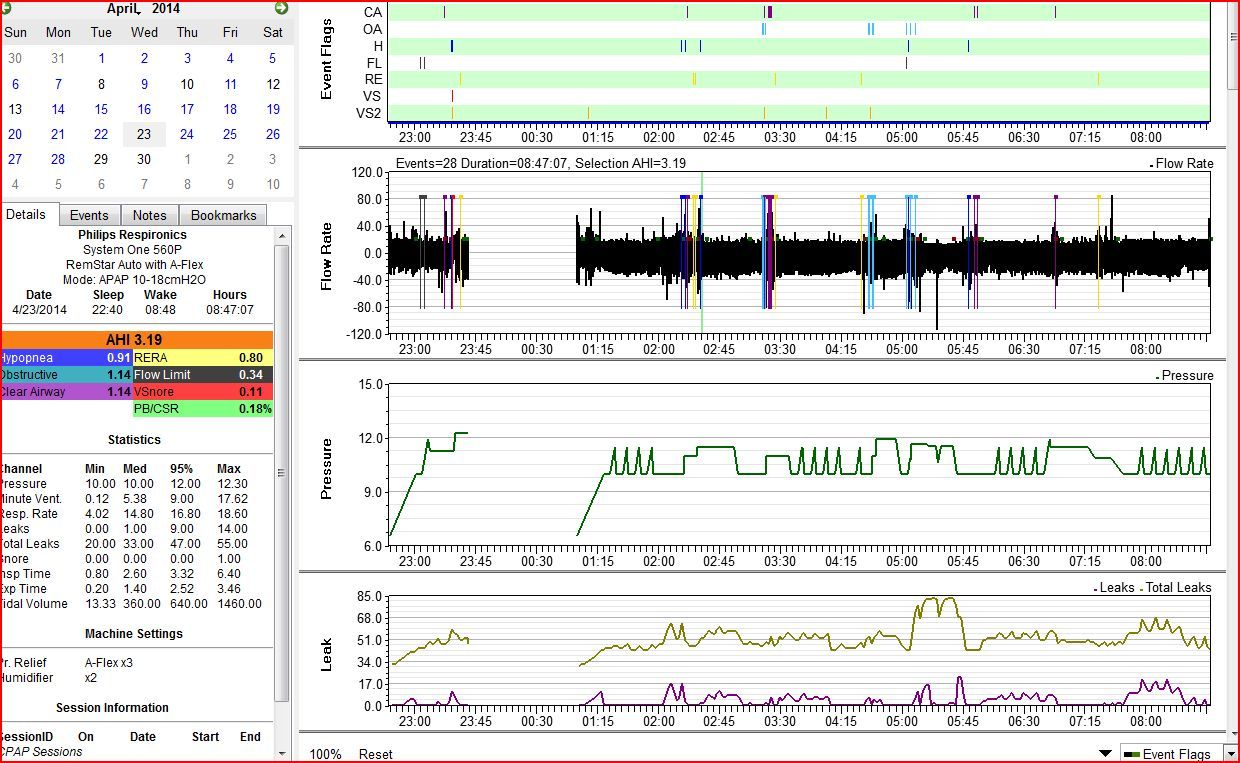
Task: Click the red flag in the VS row
Action: pyautogui.click(x=452, y=96)
